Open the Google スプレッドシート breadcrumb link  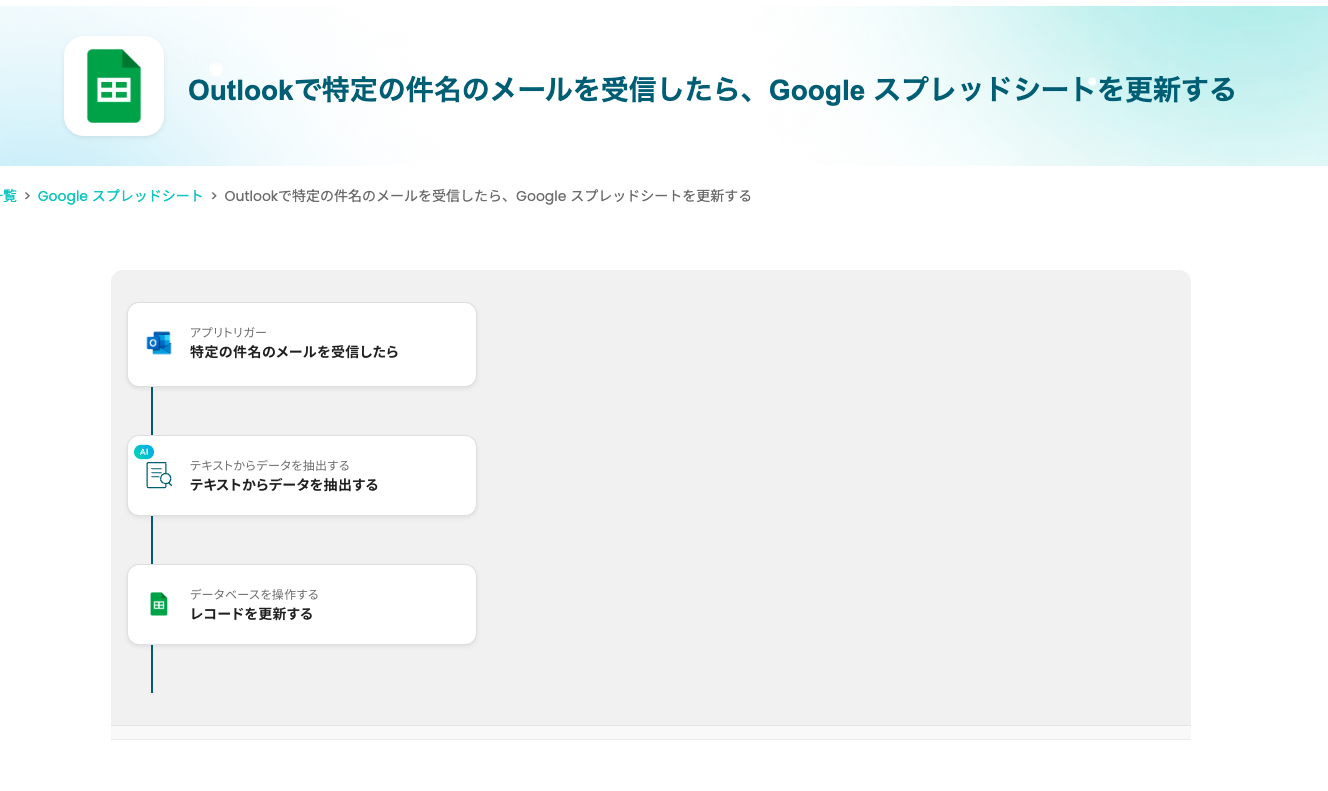120,196
